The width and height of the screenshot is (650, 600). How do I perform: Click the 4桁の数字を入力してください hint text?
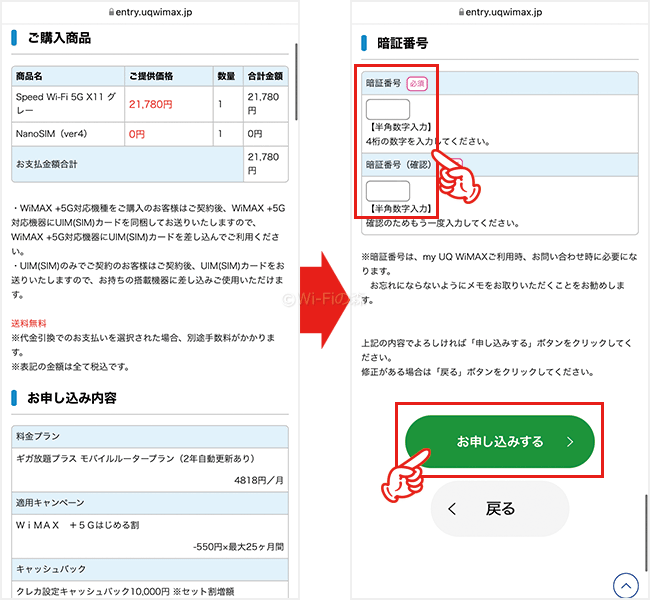(428, 141)
